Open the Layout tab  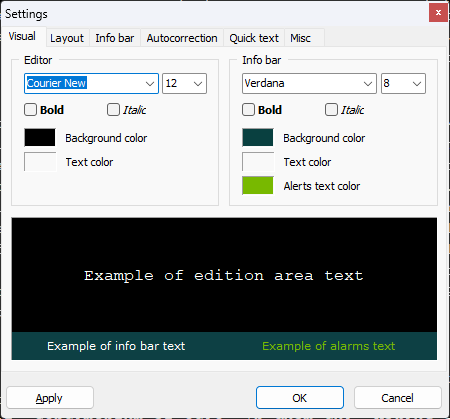coord(67,38)
